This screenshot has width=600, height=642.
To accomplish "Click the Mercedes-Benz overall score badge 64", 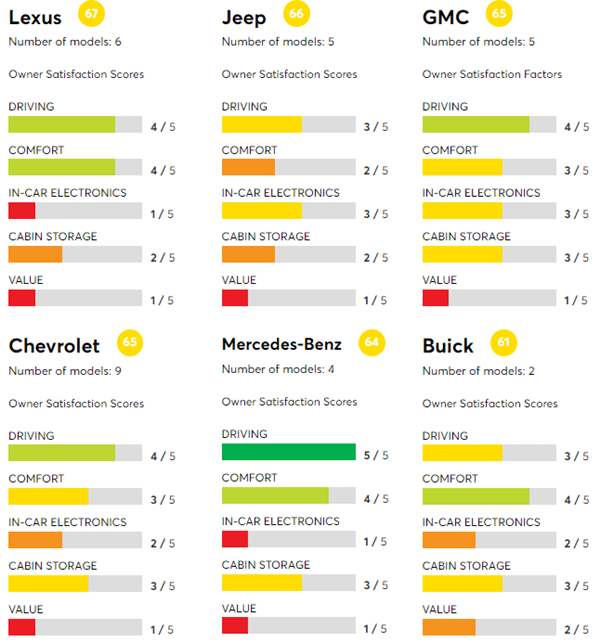I will tap(372, 342).
